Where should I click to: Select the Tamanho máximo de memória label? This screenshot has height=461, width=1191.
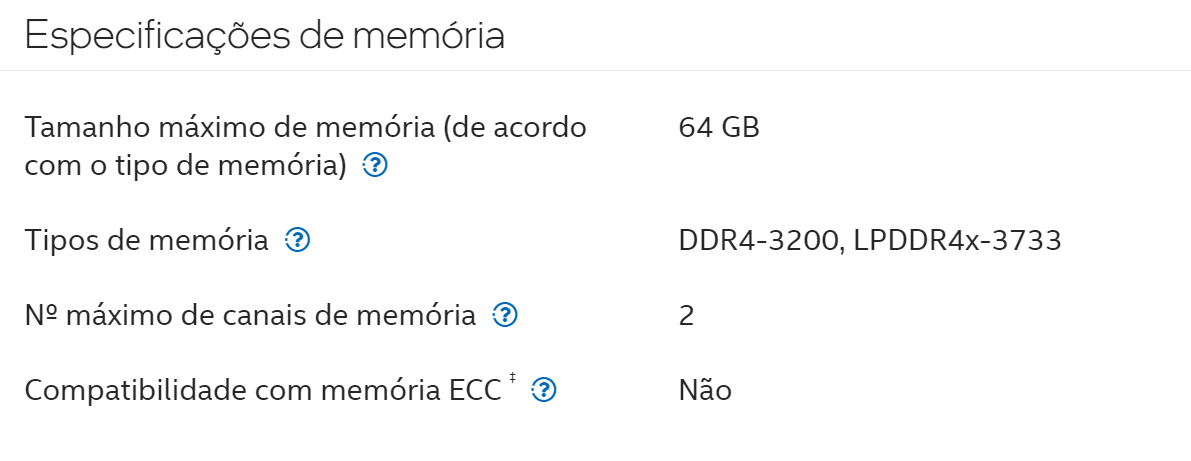pos(305,146)
